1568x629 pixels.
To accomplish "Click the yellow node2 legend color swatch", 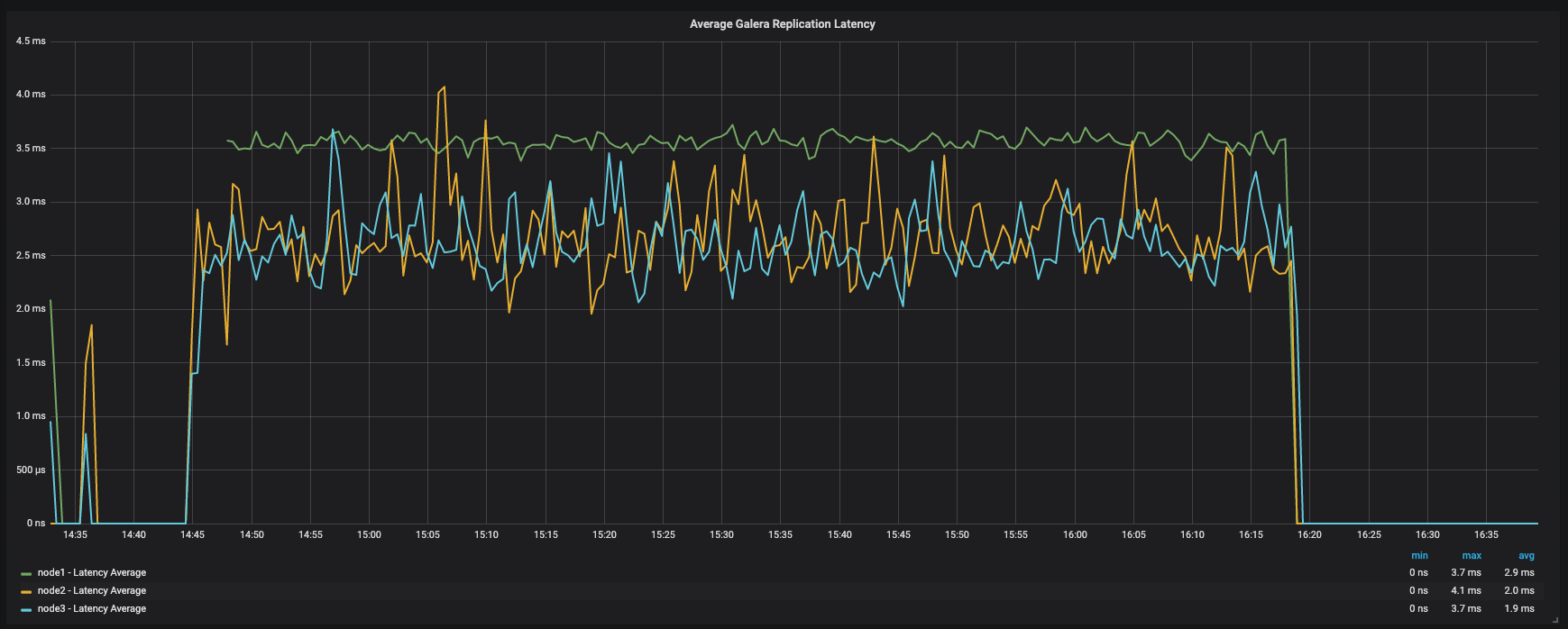I will coord(26,591).
